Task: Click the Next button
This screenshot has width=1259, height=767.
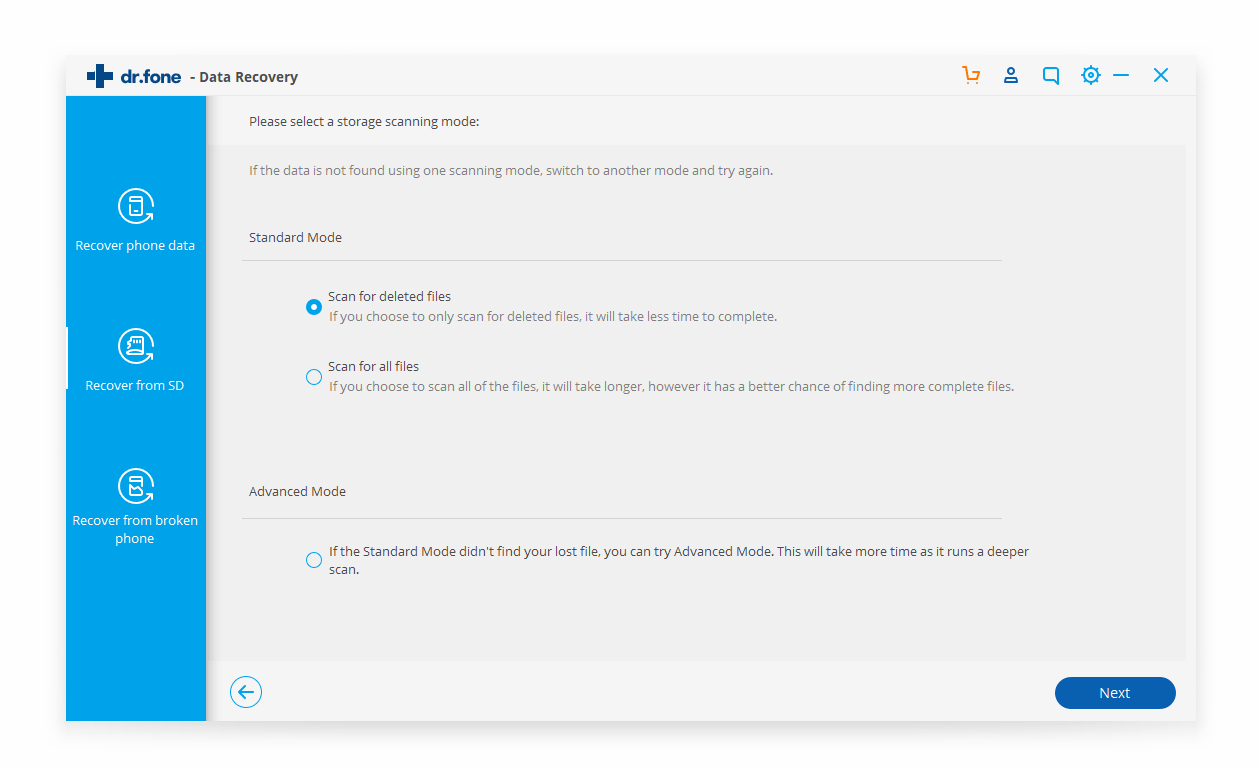Action: [1115, 693]
